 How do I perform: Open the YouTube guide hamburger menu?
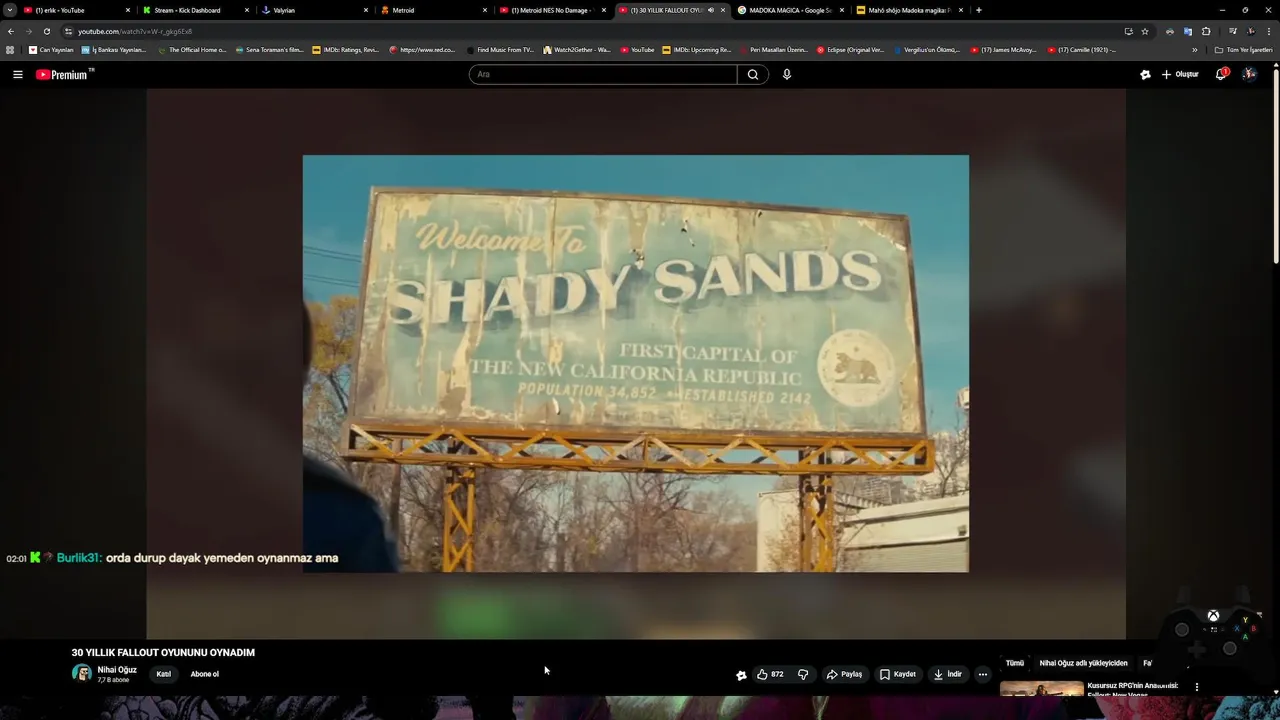click(x=17, y=74)
